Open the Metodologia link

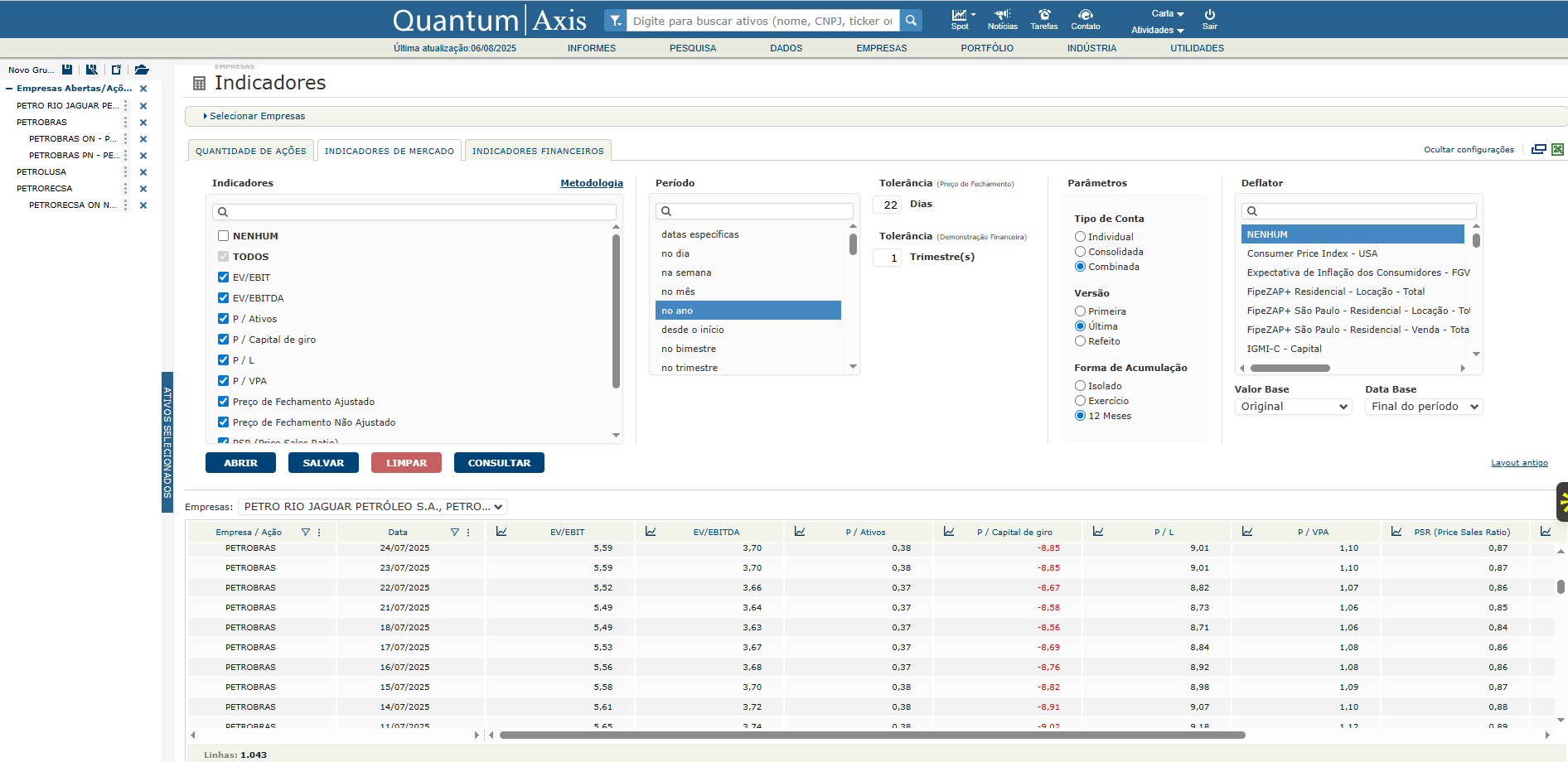coord(592,183)
